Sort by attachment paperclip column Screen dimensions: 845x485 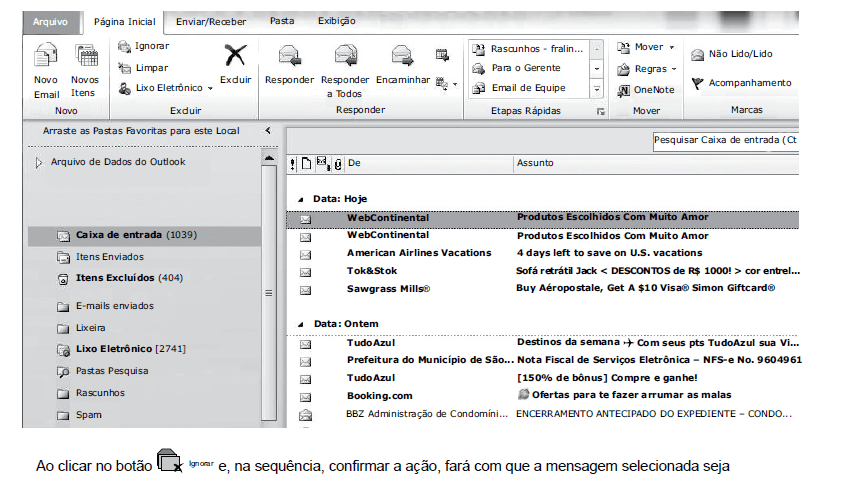coord(338,164)
